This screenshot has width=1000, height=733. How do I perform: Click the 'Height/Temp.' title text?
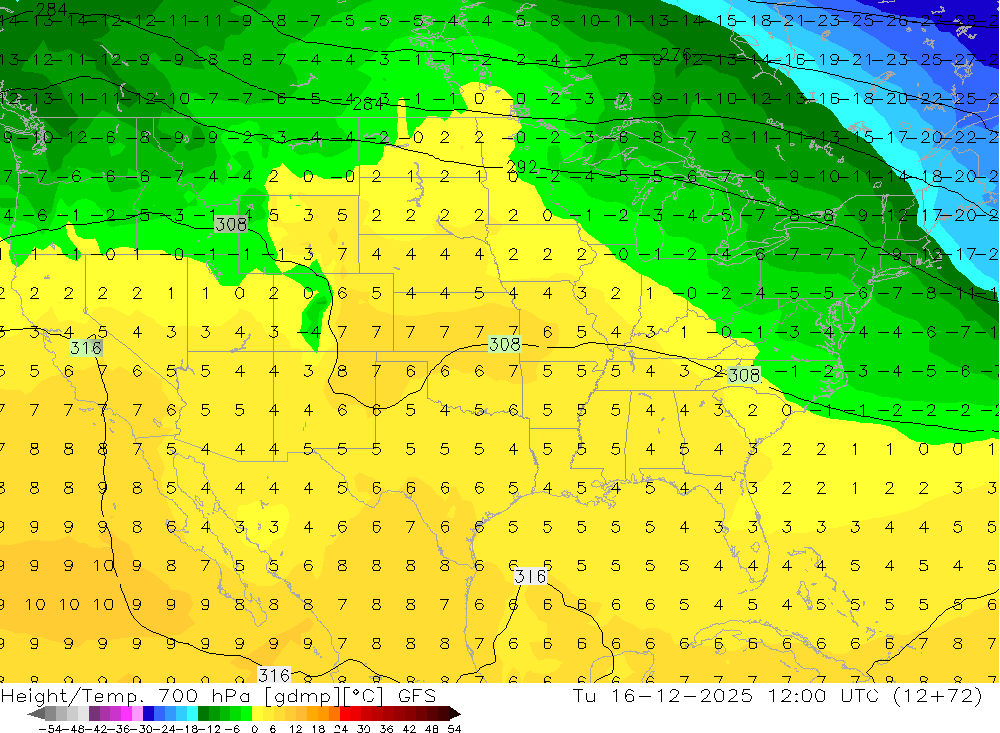(x=72, y=696)
